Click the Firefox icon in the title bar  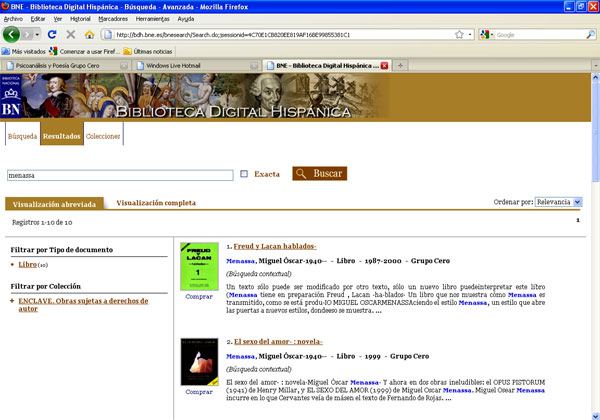(5, 6)
